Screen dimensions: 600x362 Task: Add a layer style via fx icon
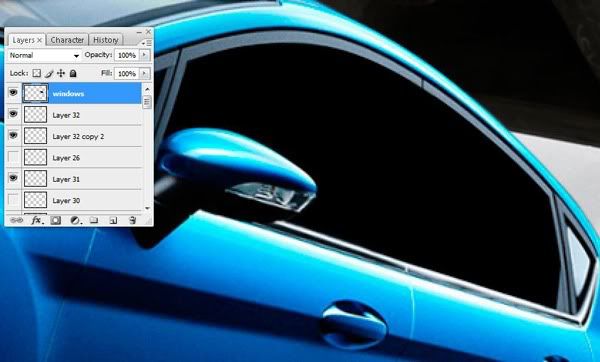(37, 220)
